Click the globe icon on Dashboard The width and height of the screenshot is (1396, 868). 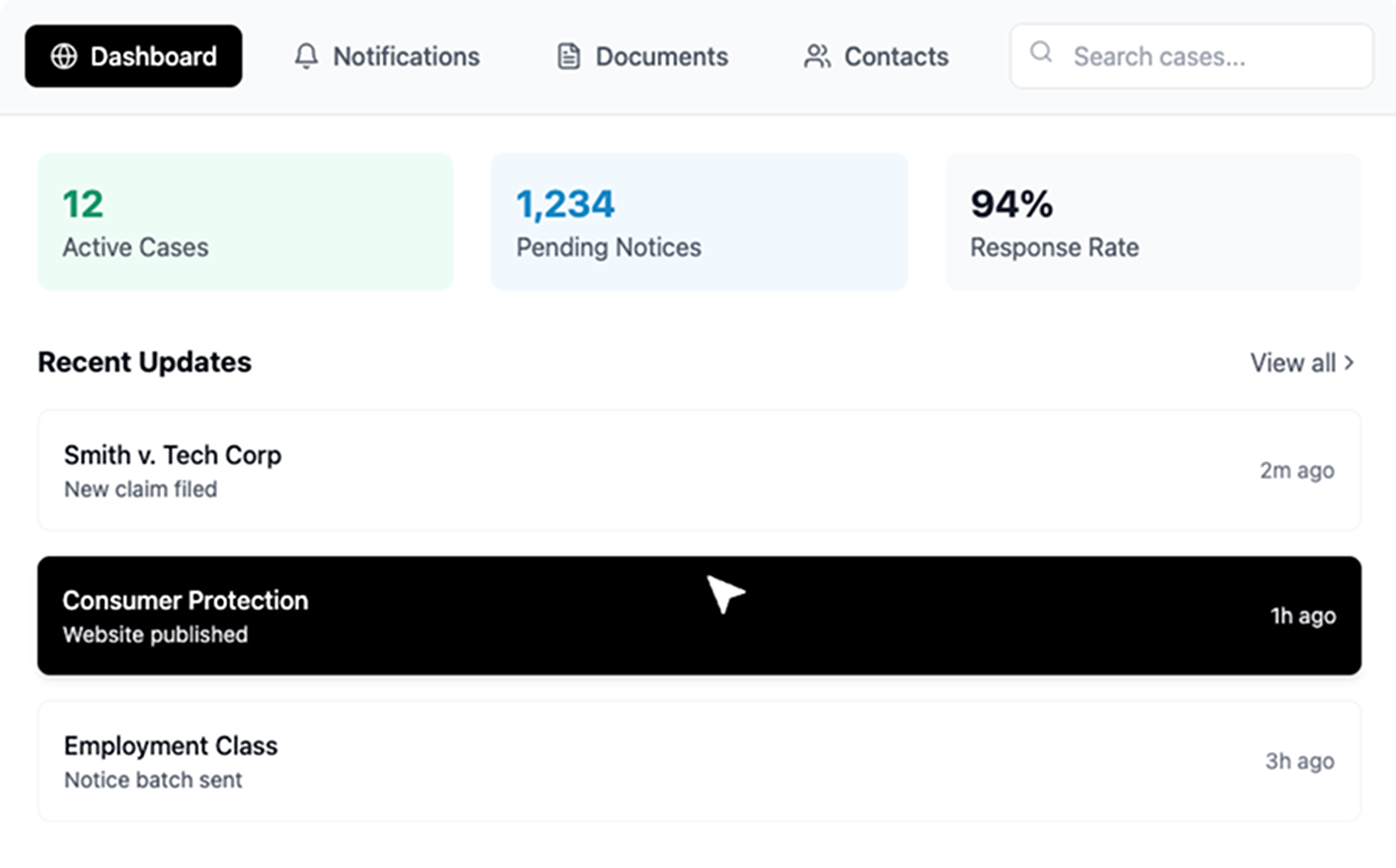pyautogui.click(x=63, y=56)
